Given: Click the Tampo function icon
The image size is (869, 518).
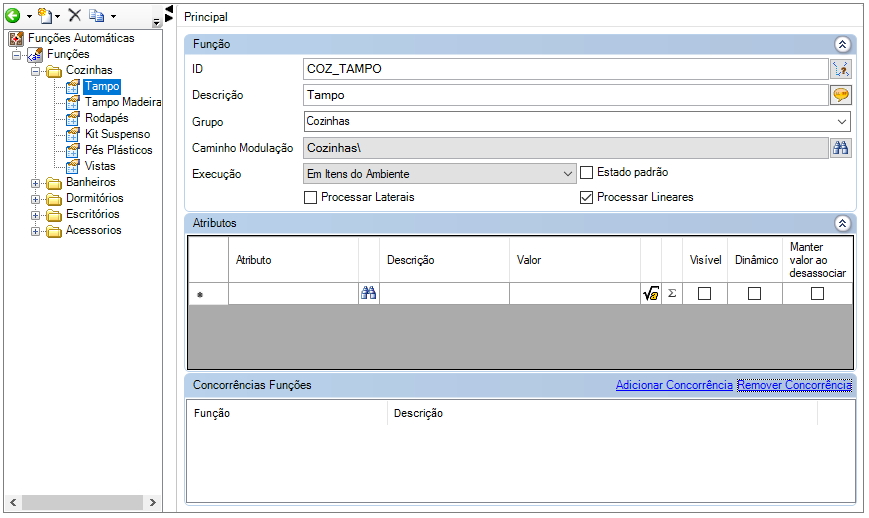Looking at the screenshot, I should 73,86.
